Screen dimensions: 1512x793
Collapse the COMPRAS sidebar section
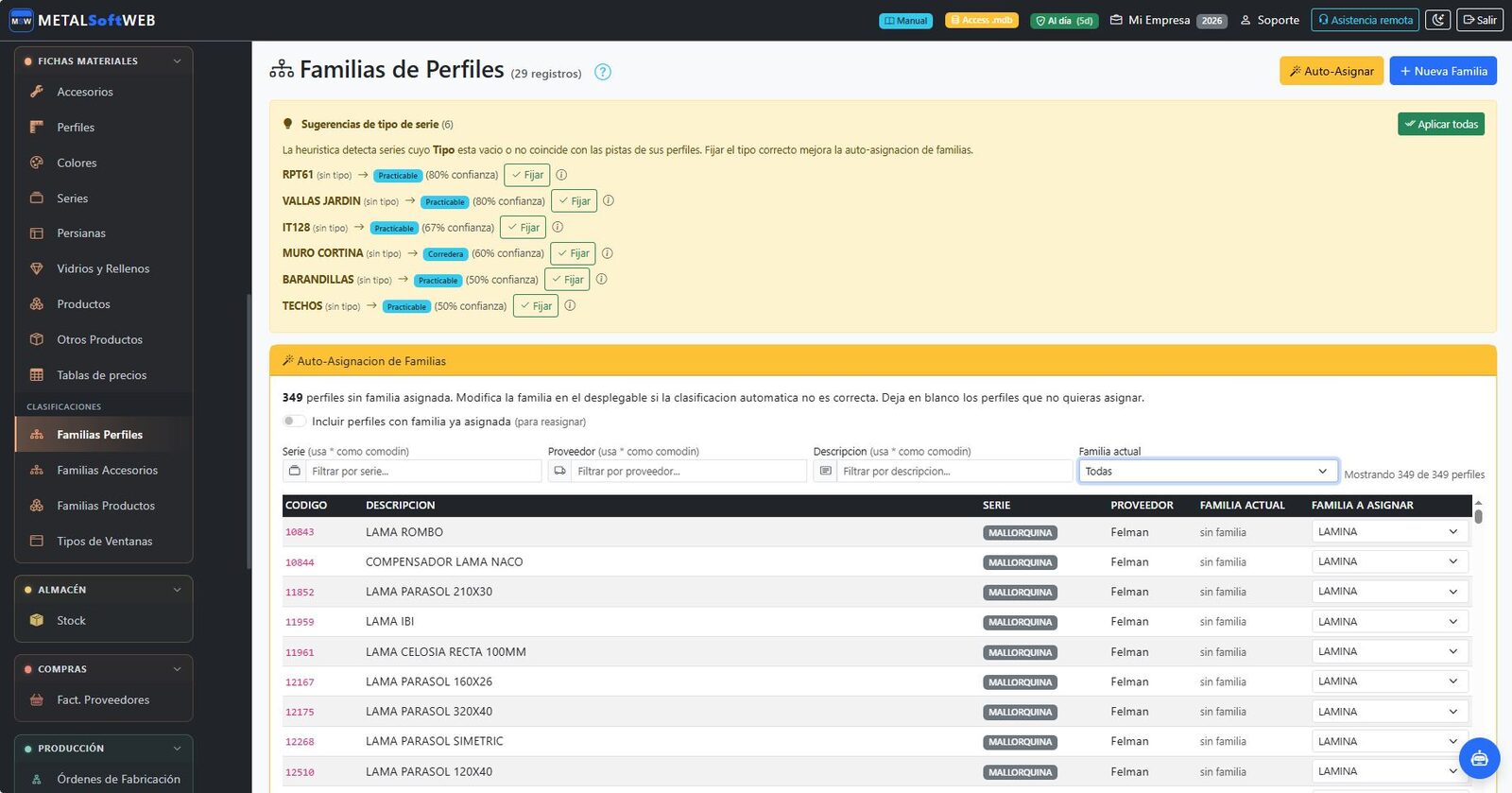[177, 669]
